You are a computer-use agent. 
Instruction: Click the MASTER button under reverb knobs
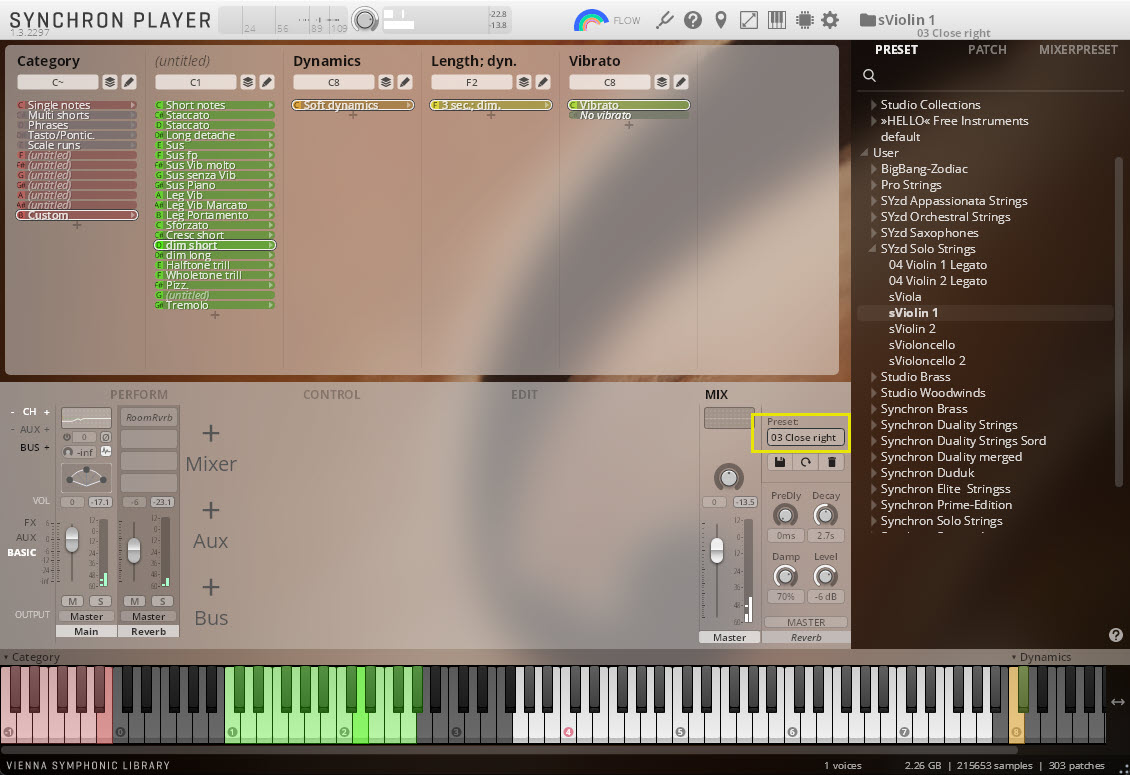[x=806, y=622]
